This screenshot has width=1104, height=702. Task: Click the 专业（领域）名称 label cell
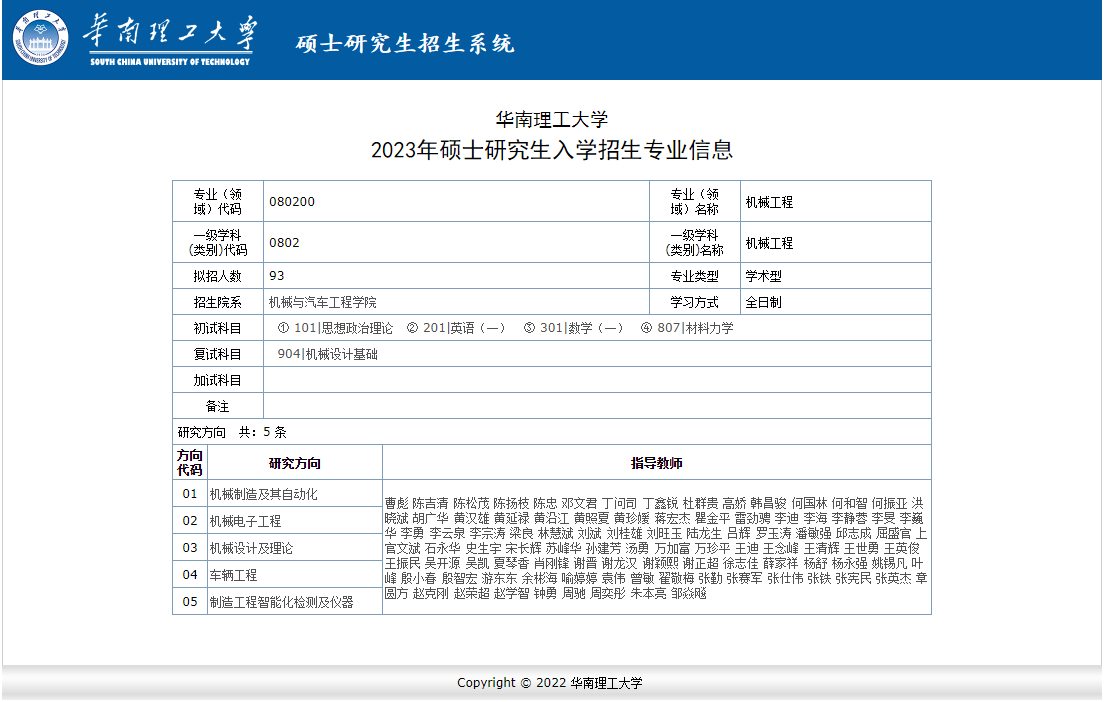(694, 201)
